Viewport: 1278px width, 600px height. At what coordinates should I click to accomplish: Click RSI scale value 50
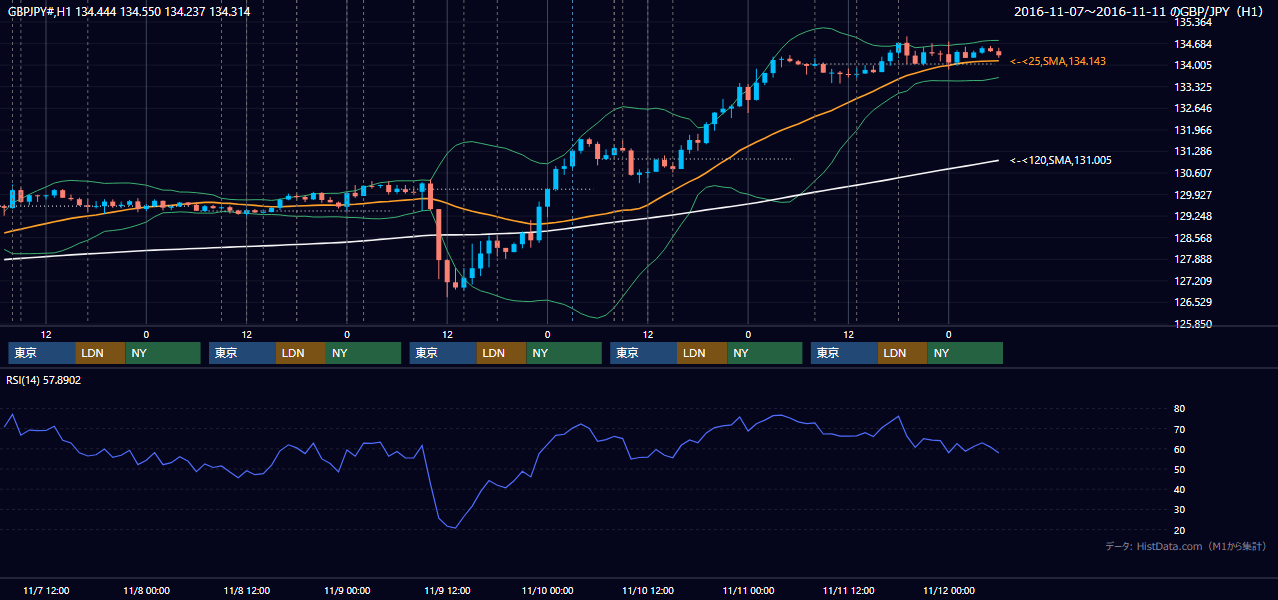pos(1180,469)
